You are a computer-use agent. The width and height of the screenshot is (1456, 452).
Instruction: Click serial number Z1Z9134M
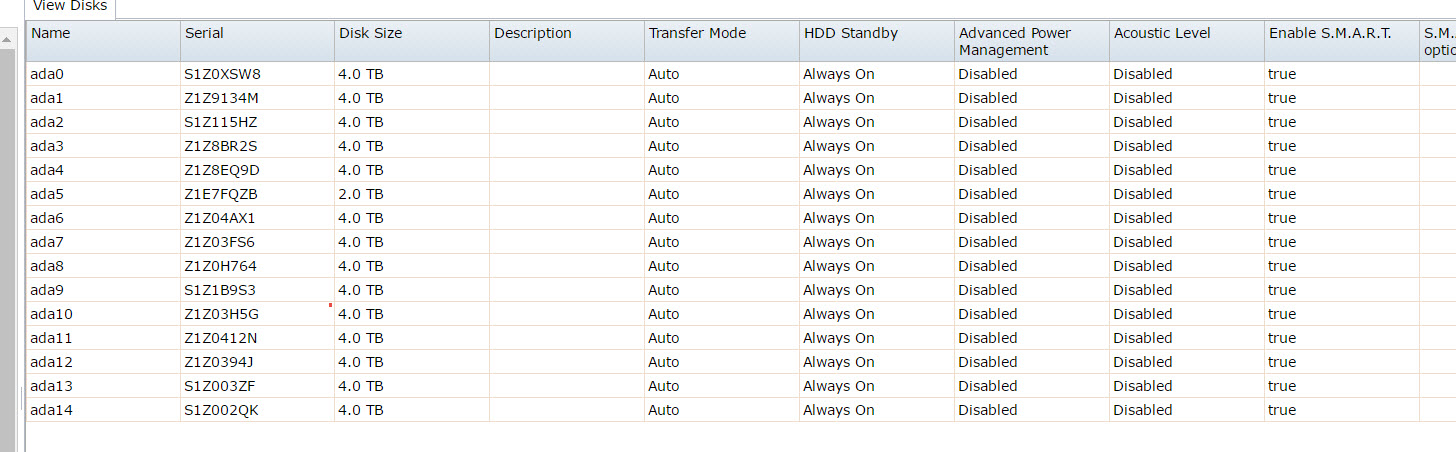click(221, 98)
